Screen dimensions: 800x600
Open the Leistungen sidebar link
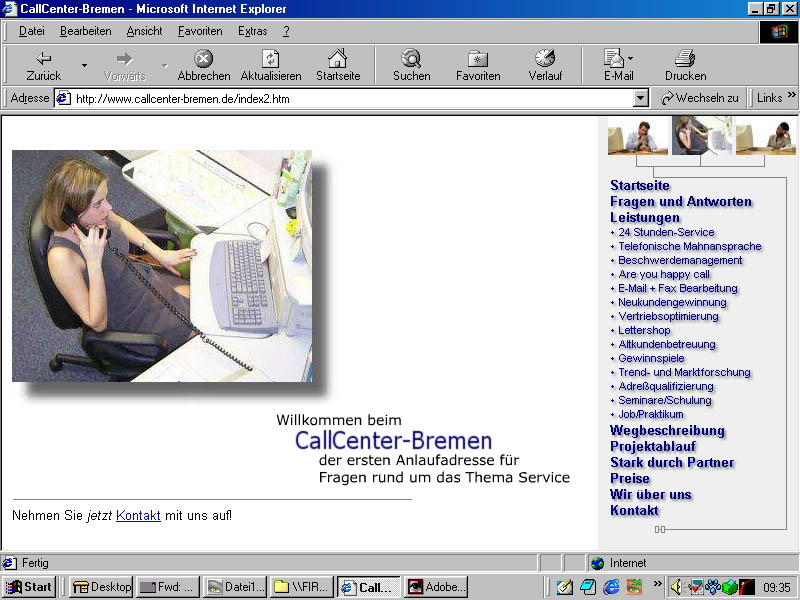[x=645, y=217]
